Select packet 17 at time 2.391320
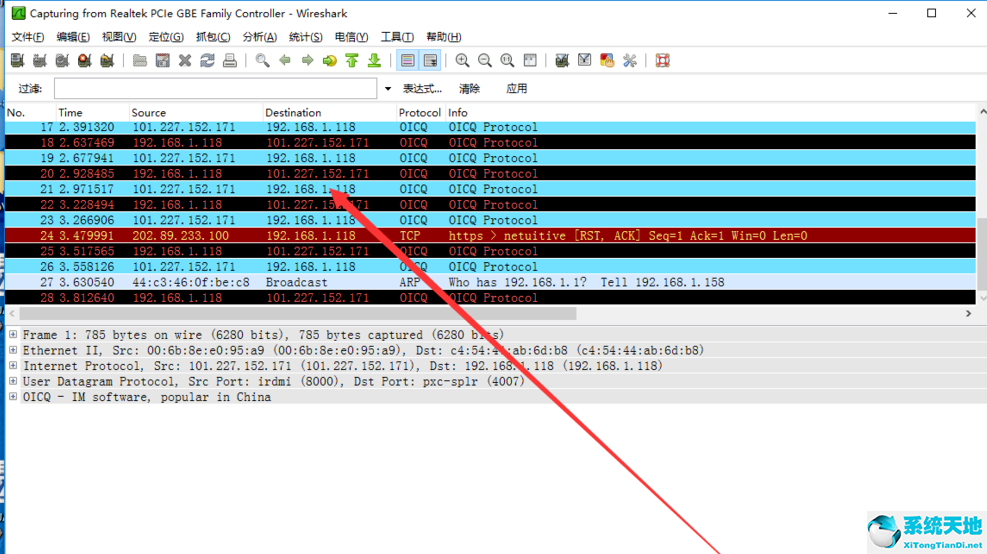 coord(490,127)
